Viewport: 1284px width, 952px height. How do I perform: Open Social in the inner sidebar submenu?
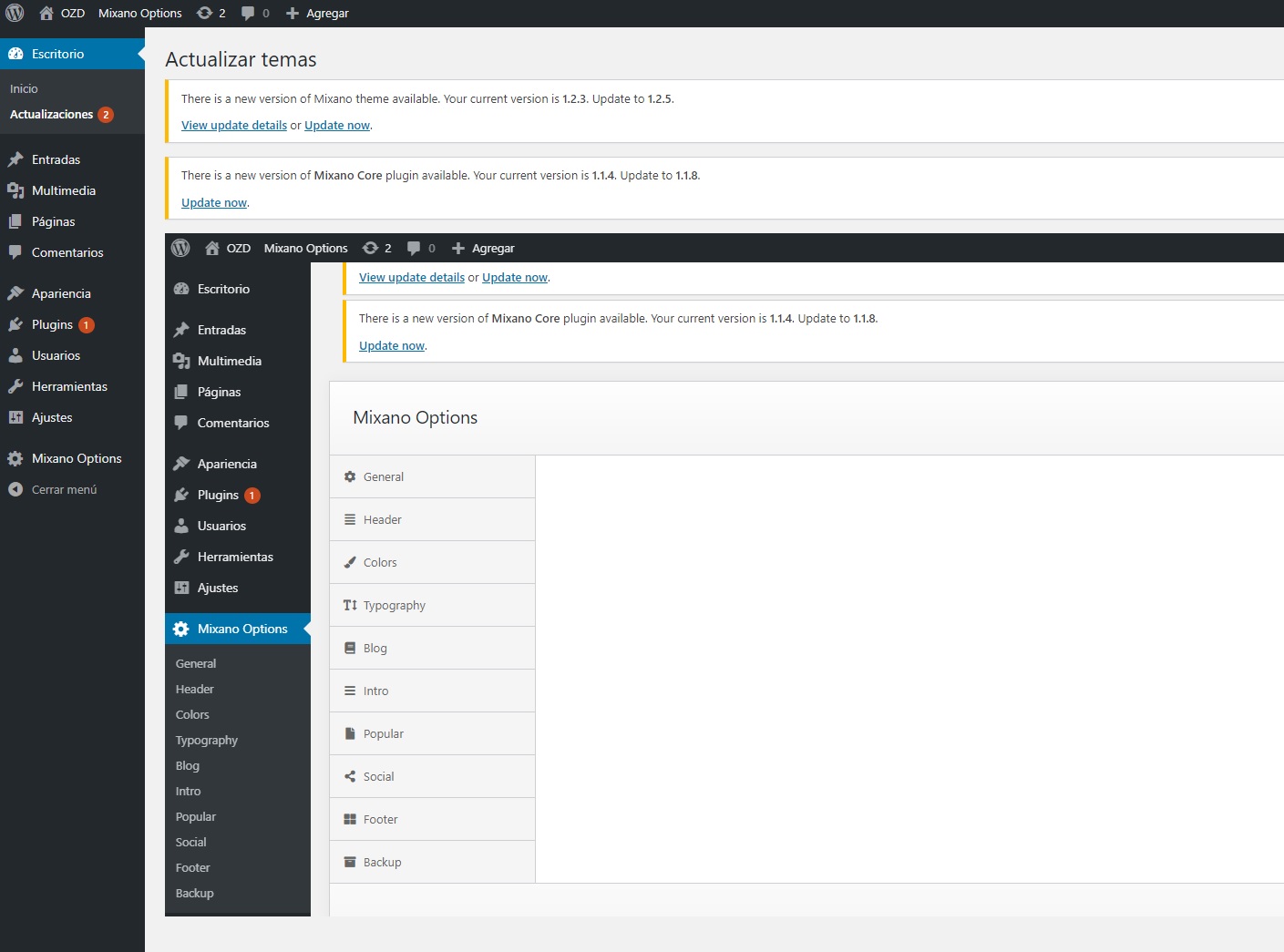(x=191, y=843)
